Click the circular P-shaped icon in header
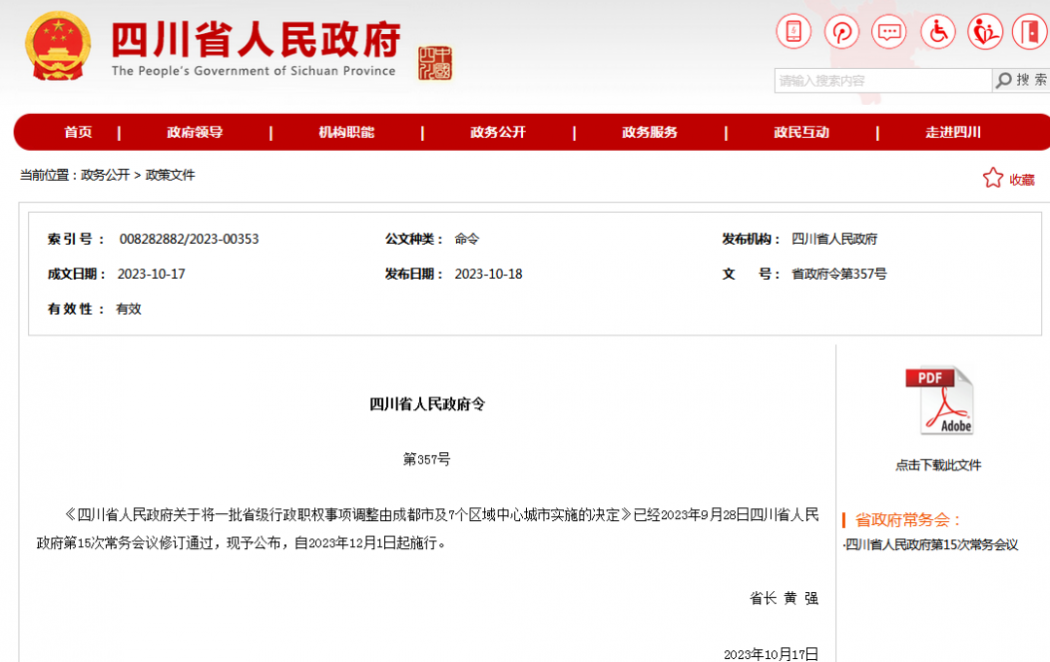Image resolution: width=1050 pixels, height=662 pixels. tap(841, 32)
